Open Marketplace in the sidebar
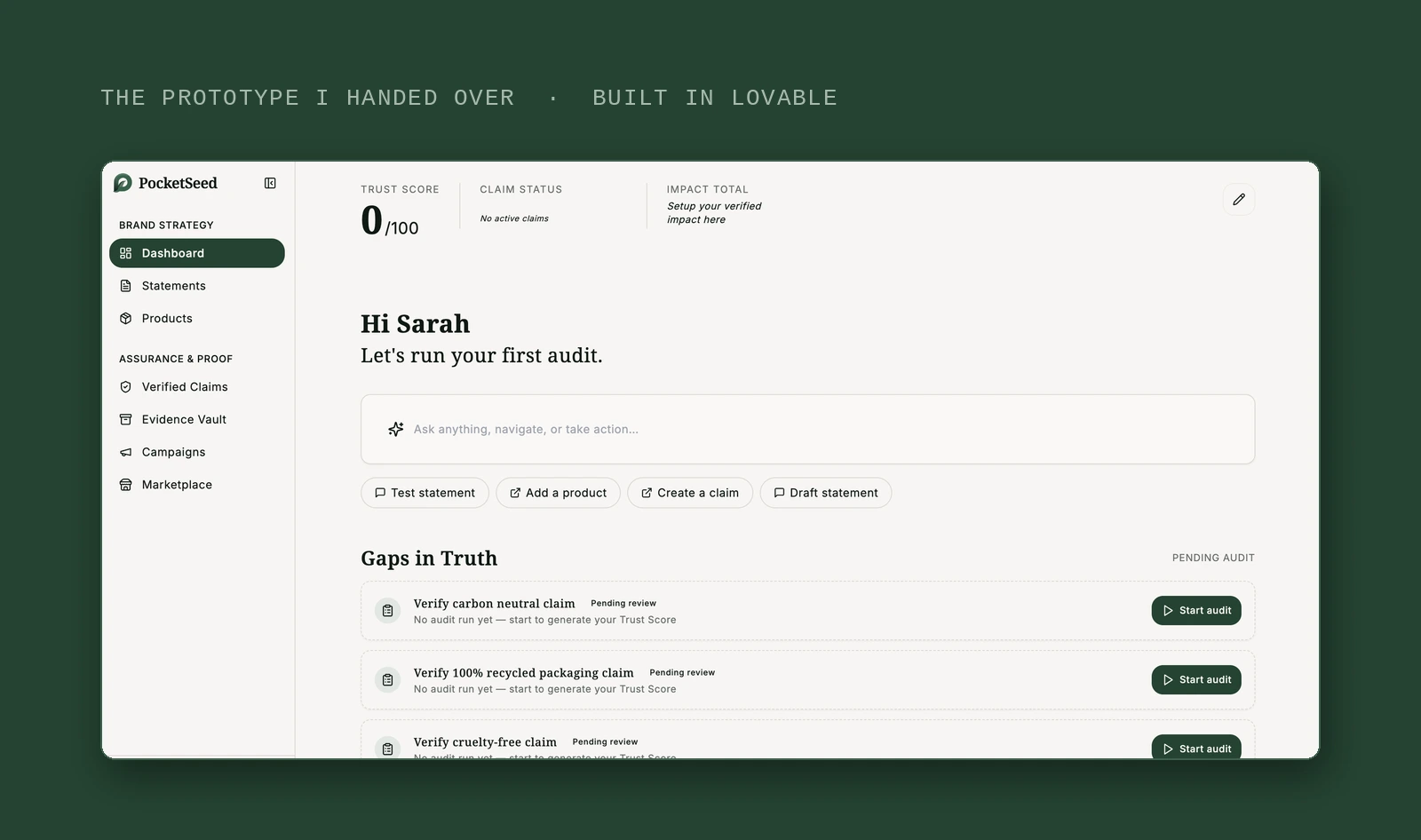 [197, 485]
